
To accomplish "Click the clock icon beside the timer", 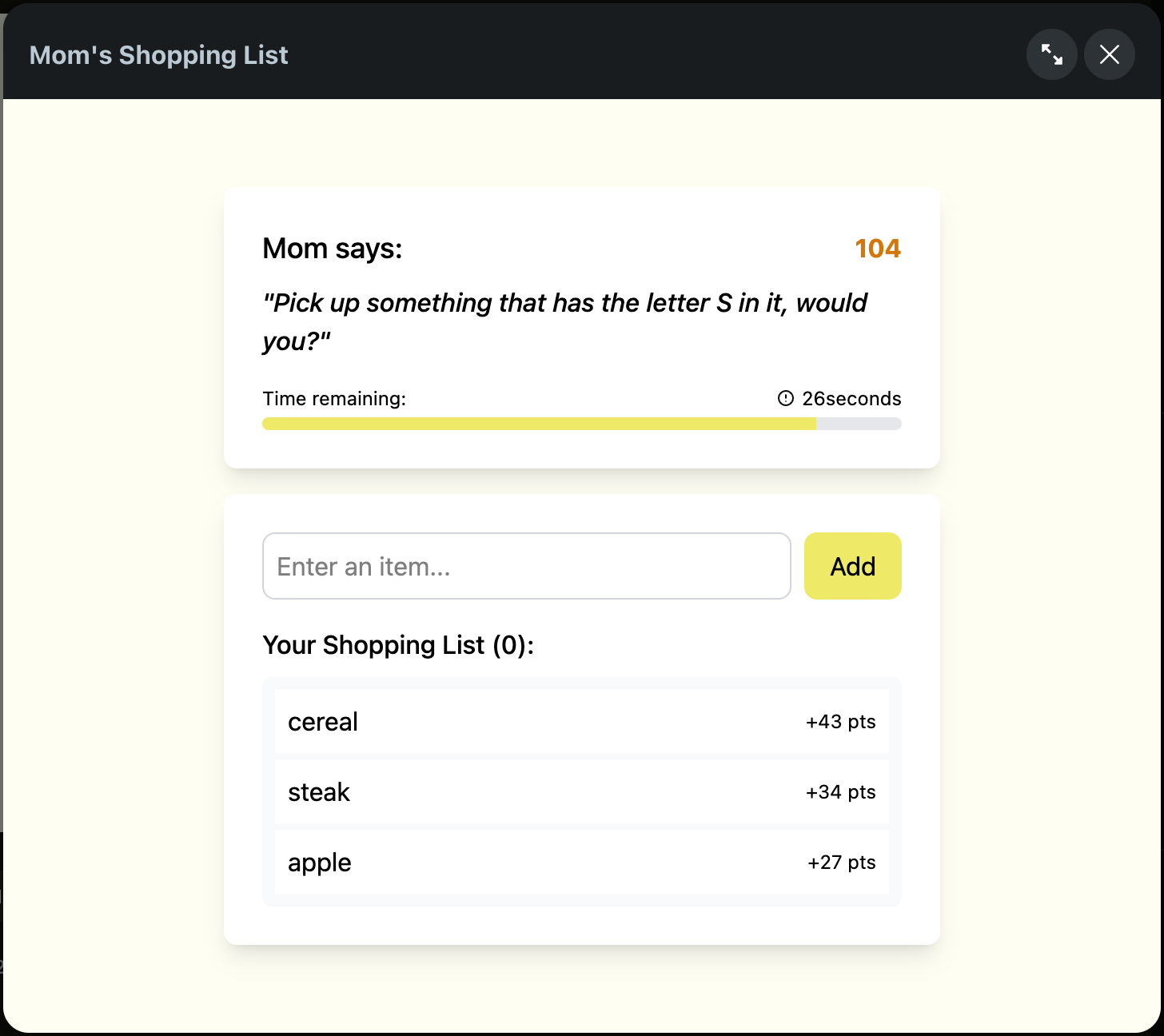I will (x=784, y=398).
